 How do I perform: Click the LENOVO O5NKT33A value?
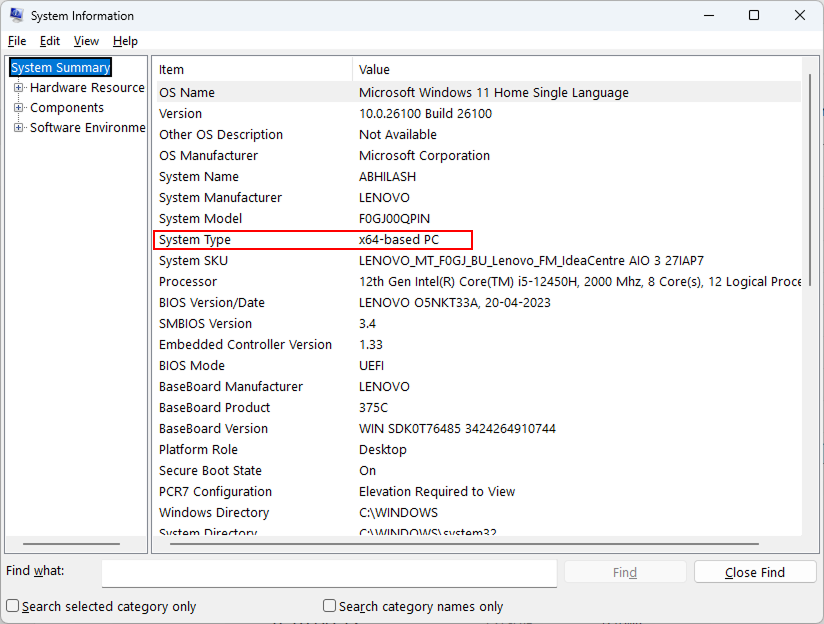[x=455, y=303]
